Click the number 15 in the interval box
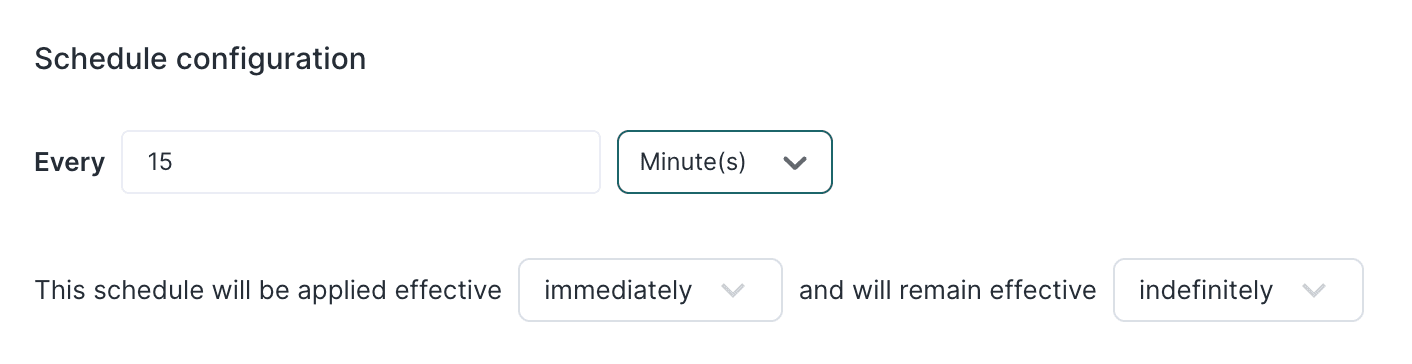Viewport: 1412px width, 364px height. 160,162
